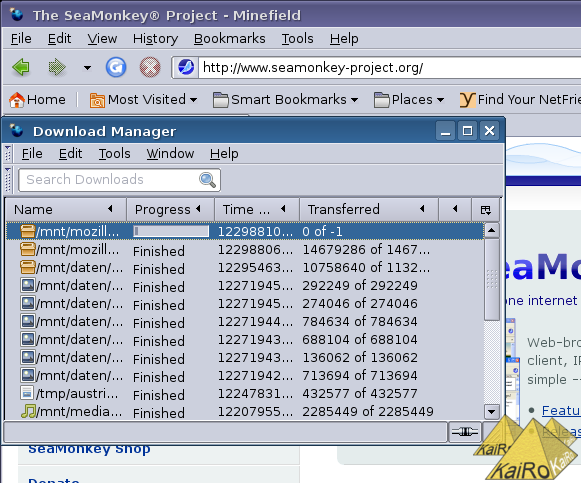Open Download Manager Tools menu
Screen dimensions: 581x483
tap(114, 153)
